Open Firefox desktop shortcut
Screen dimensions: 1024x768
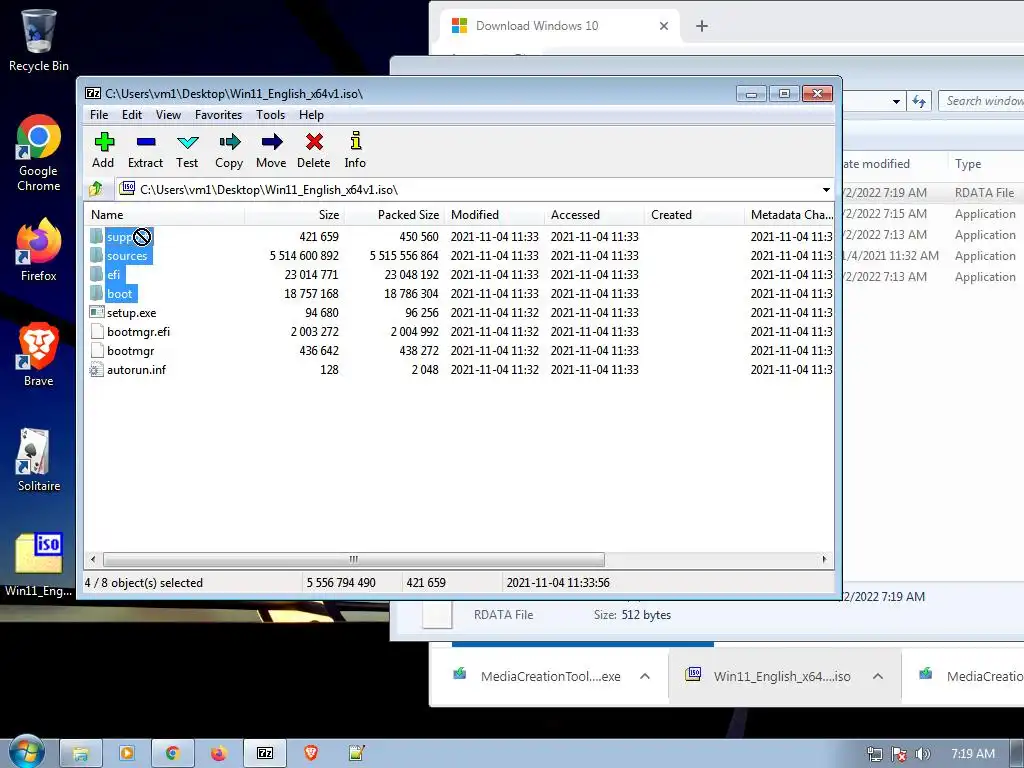click(39, 250)
